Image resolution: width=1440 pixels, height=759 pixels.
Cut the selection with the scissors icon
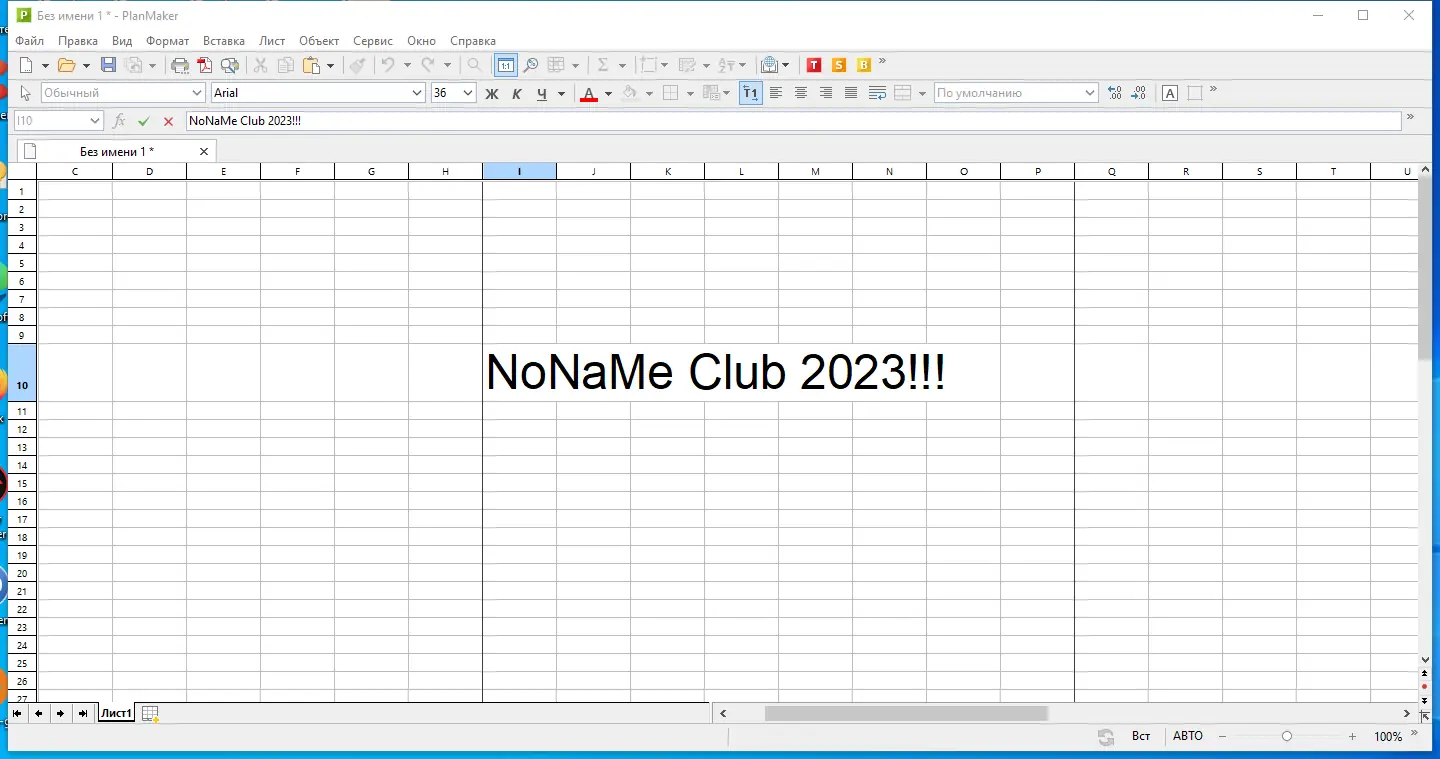pos(260,65)
